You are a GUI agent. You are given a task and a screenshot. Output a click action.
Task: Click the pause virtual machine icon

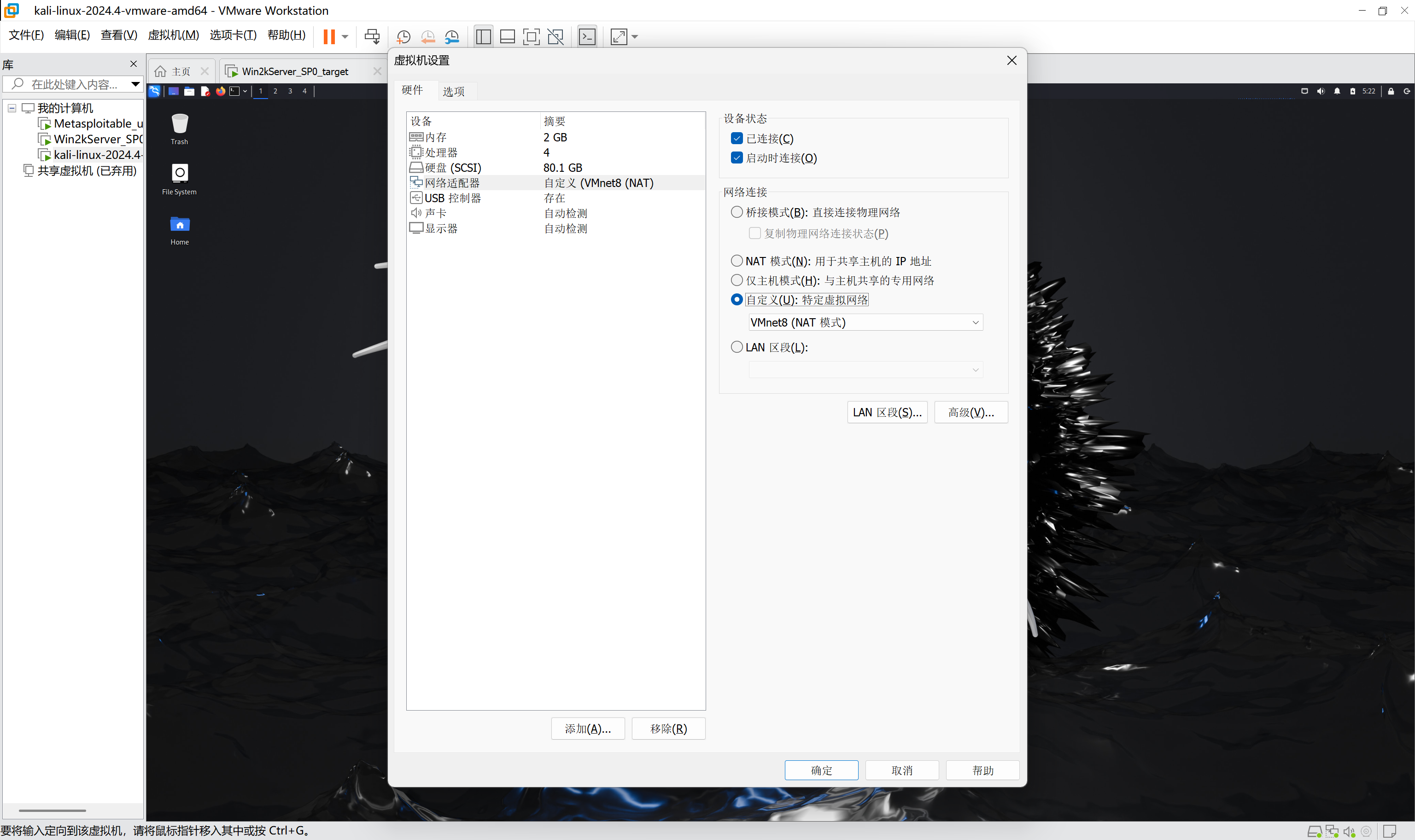tap(329, 37)
